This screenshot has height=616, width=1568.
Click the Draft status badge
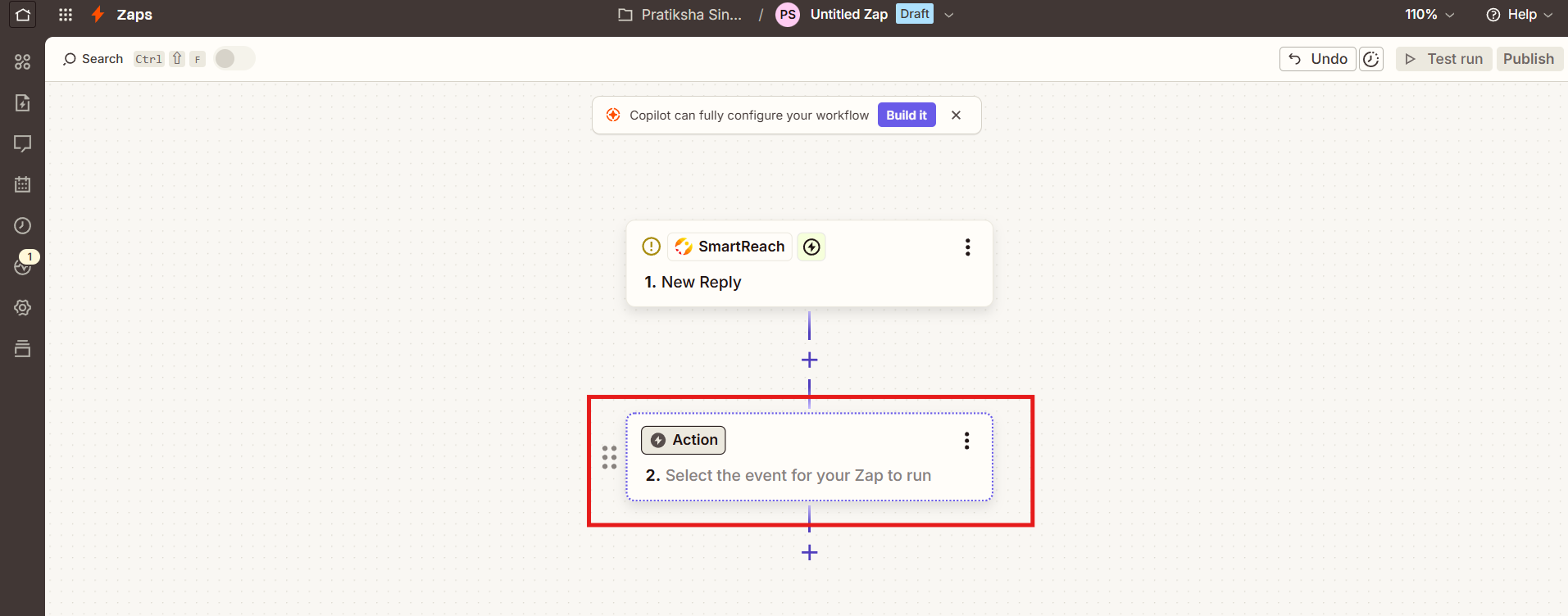(x=915, y=14)
